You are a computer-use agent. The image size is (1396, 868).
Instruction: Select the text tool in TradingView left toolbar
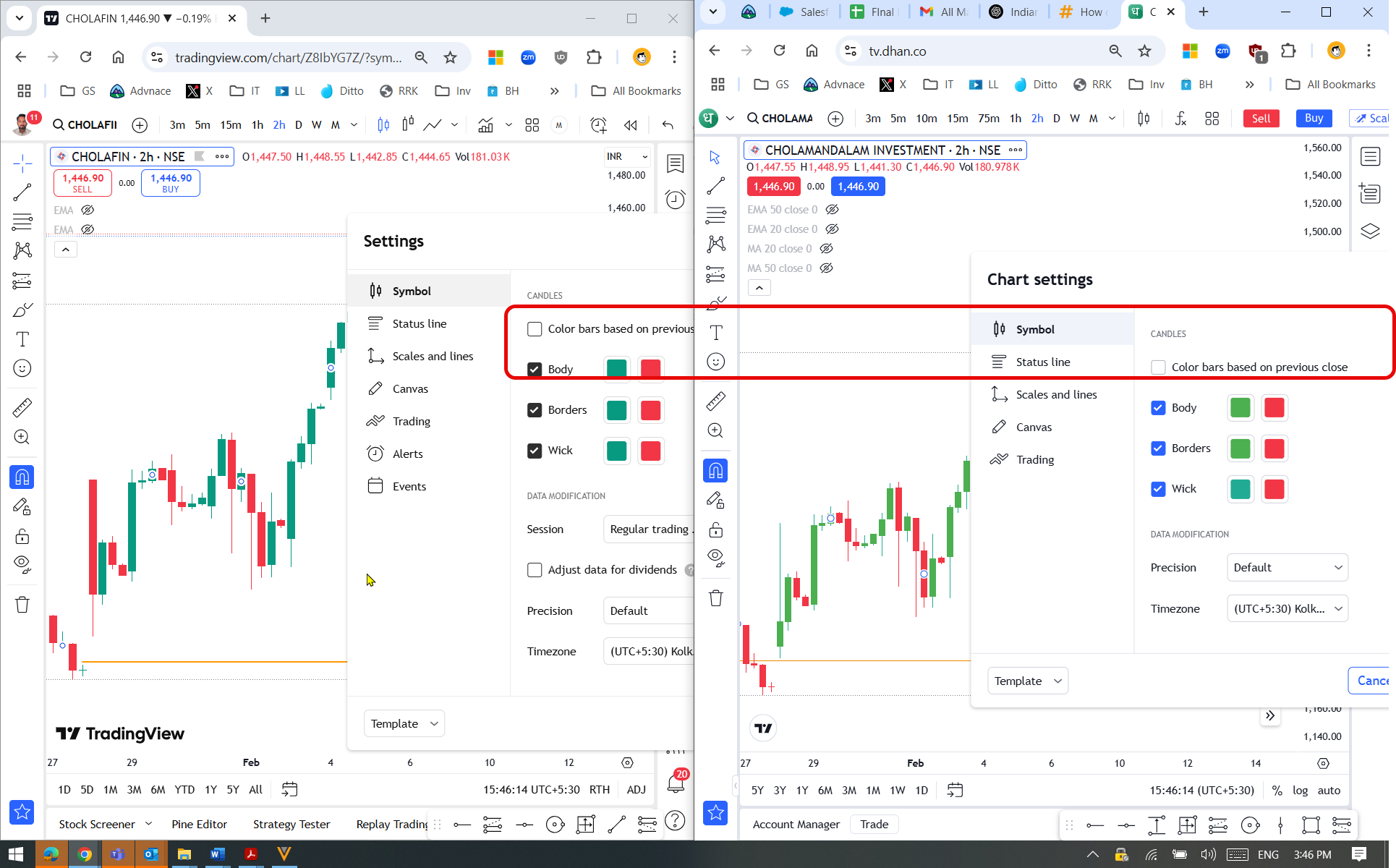(22, 339)
